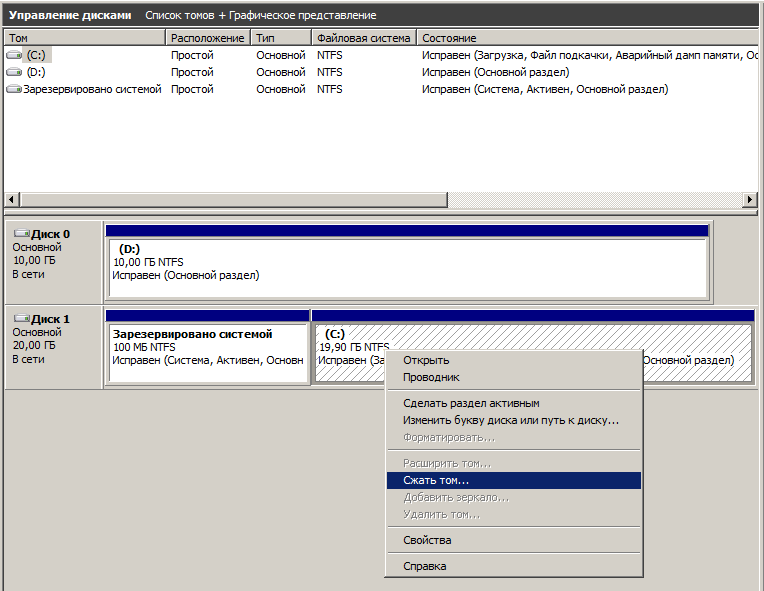The image size is (764, 591).
Task: Click the left arrow of horizontal scrollbar
Action: (x=11, y=200)
